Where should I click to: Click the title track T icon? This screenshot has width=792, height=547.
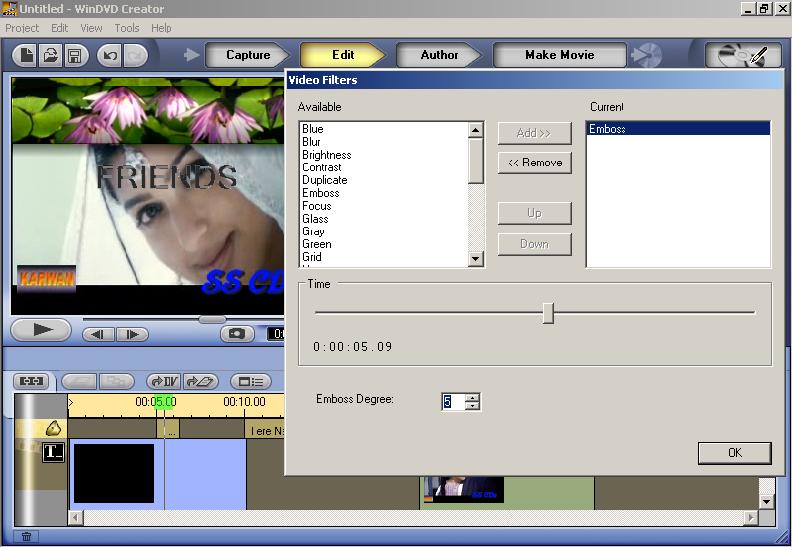point(54,452)
